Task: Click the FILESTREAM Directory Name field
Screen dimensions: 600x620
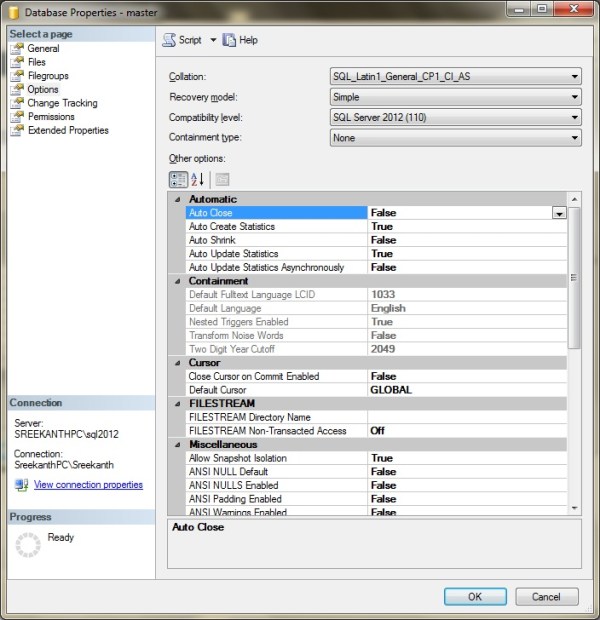Action: [x=466, y=417]
